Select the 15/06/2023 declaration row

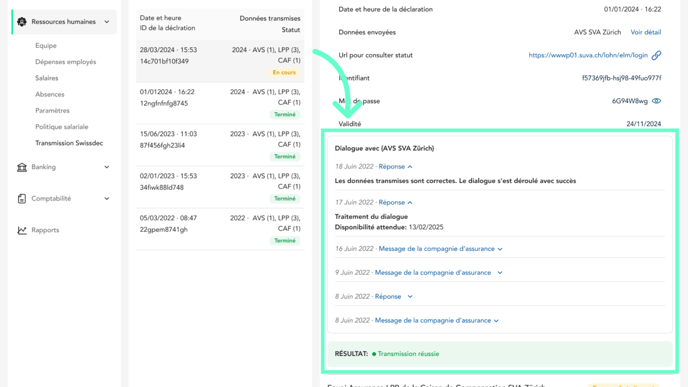point(220,145)
